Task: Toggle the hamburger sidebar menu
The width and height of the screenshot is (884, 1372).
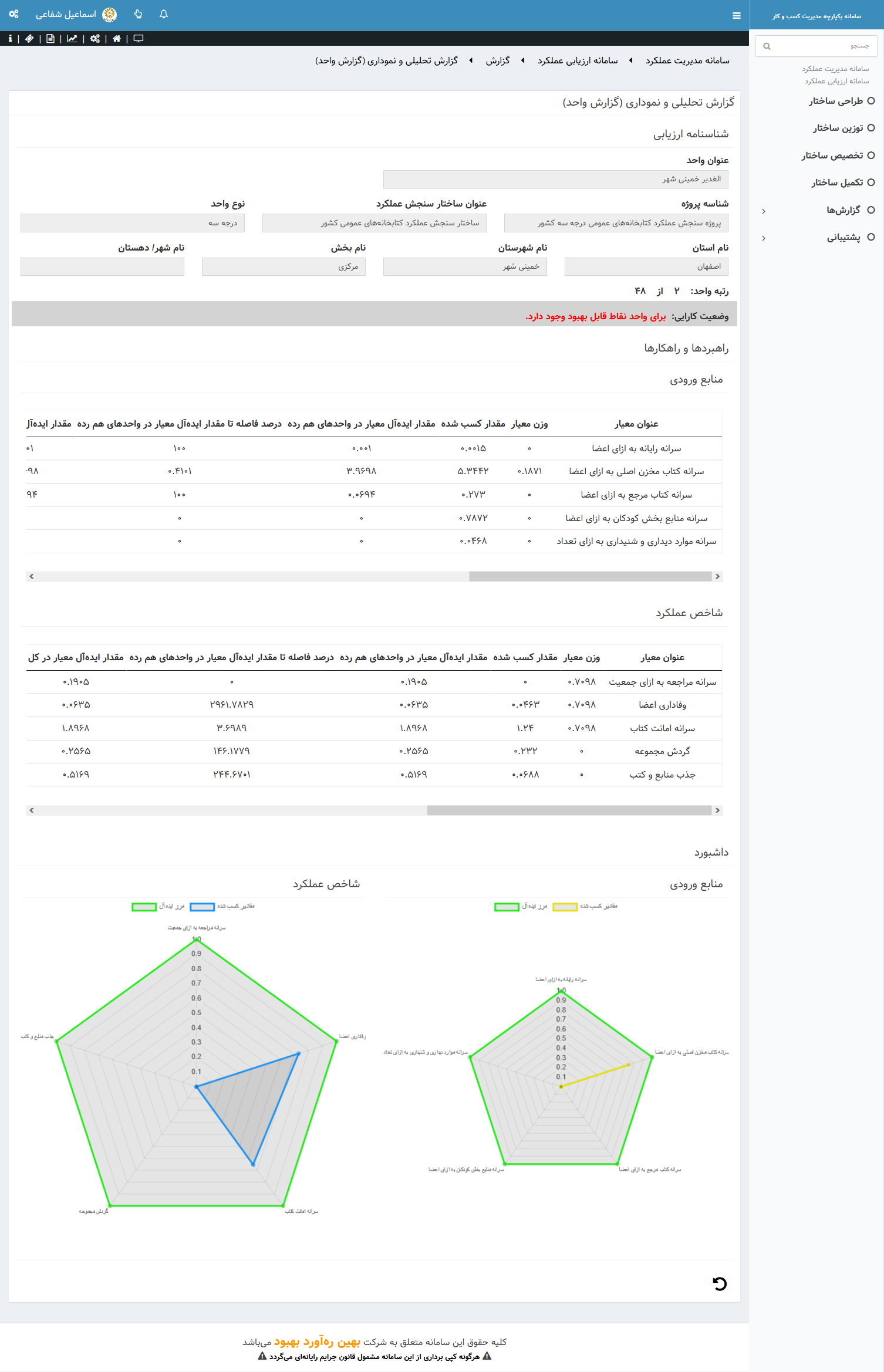Action: (736, 16)
